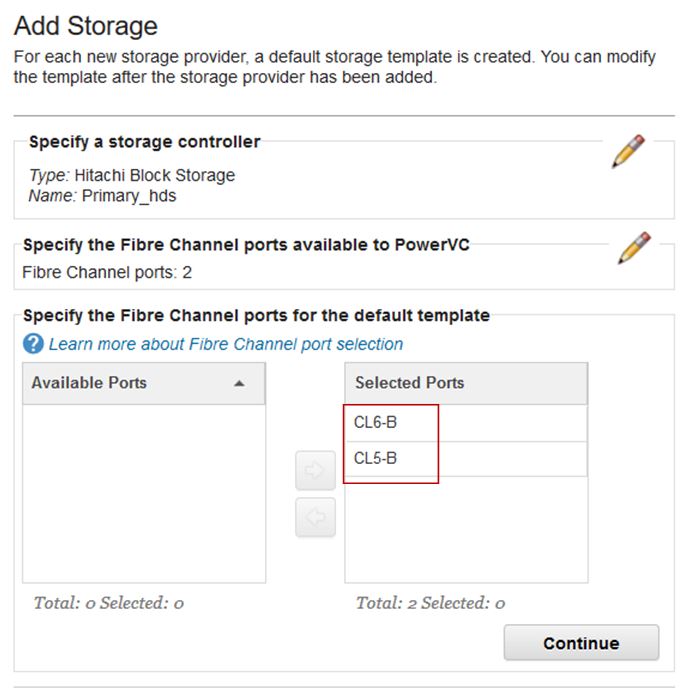Click the Selected Ports column header
Viewport: 691px width, 699px height.
click(x=466, y=383)
